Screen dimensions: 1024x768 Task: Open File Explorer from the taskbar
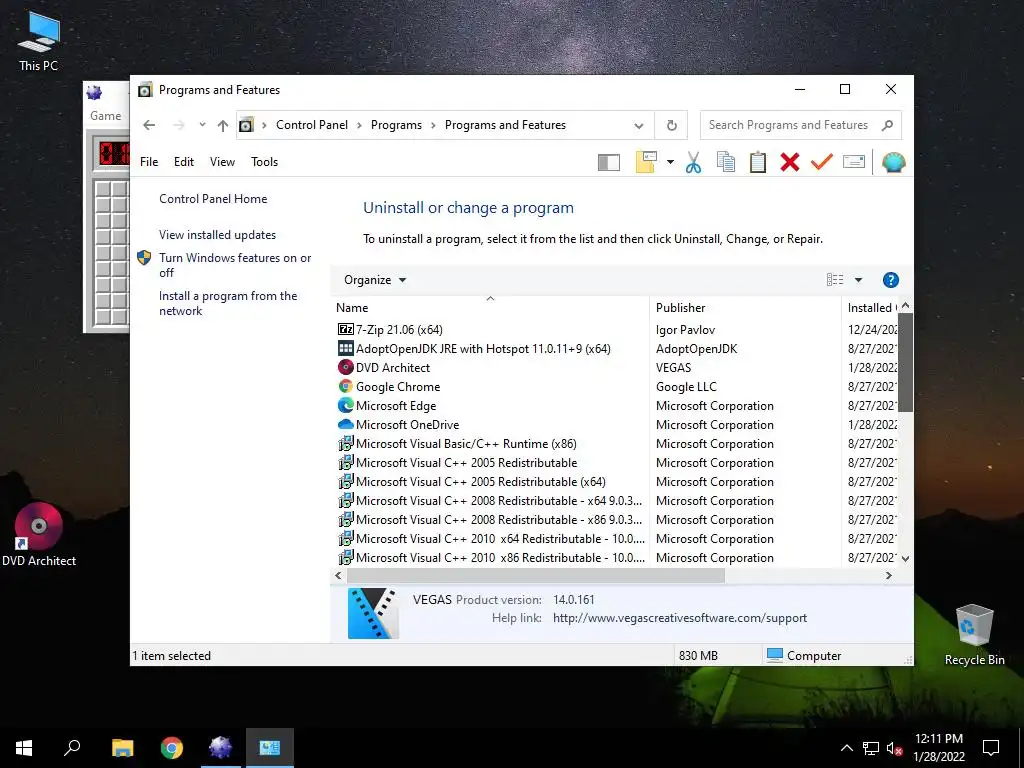click(x=122, y=748)
